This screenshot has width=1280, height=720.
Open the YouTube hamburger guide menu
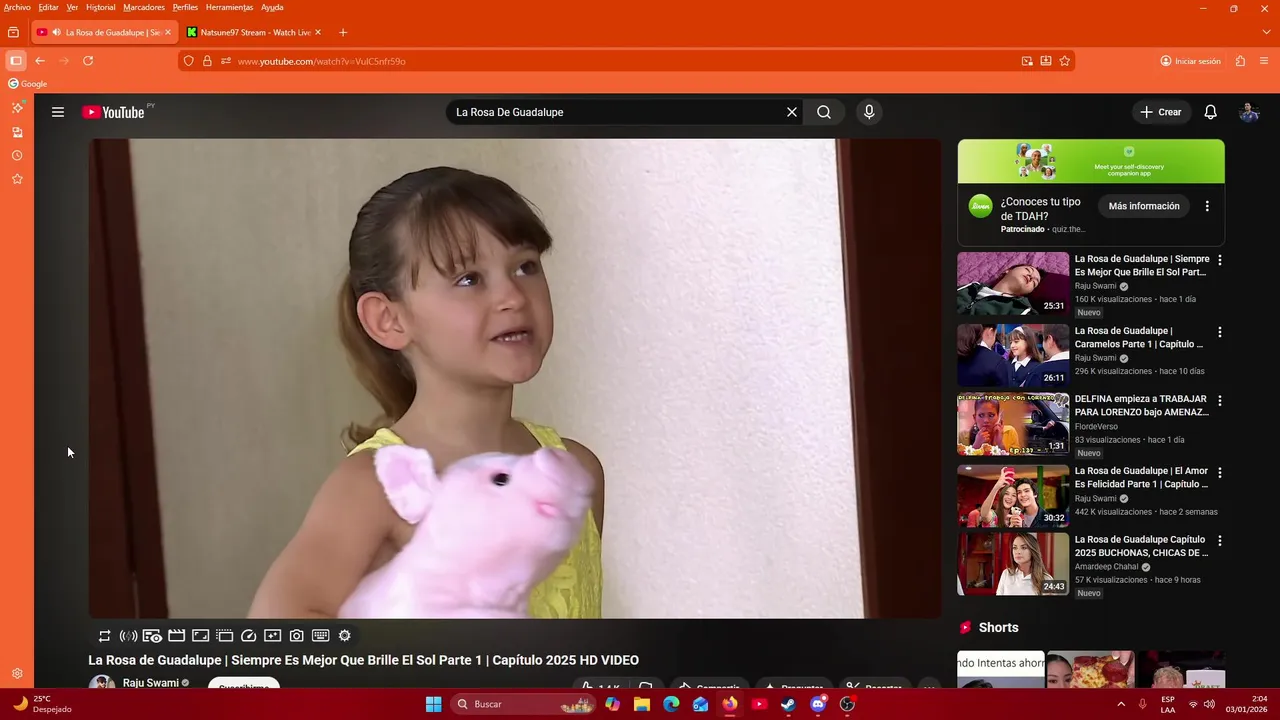coord(58,112)
